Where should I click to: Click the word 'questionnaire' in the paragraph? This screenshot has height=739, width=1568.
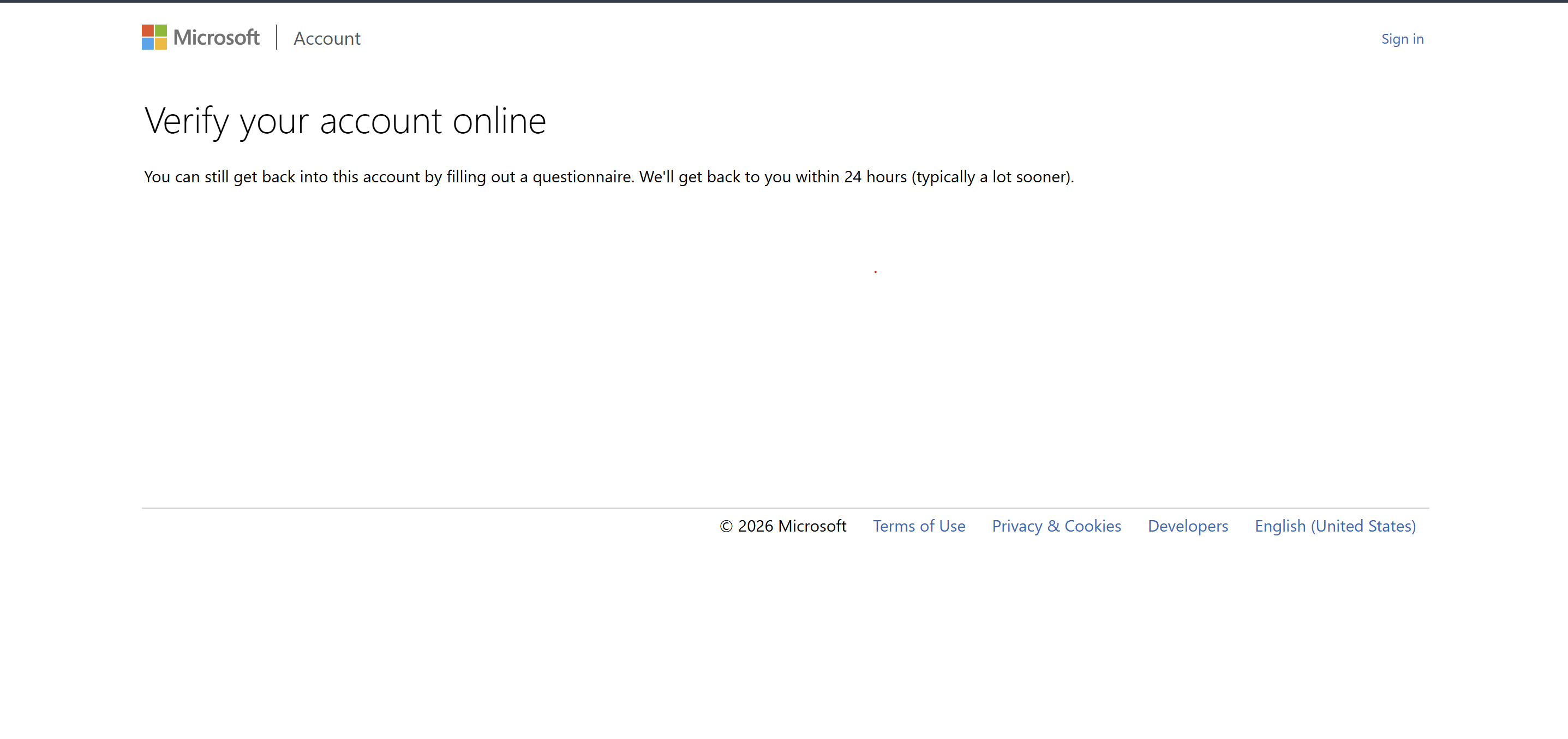point(582,177)
